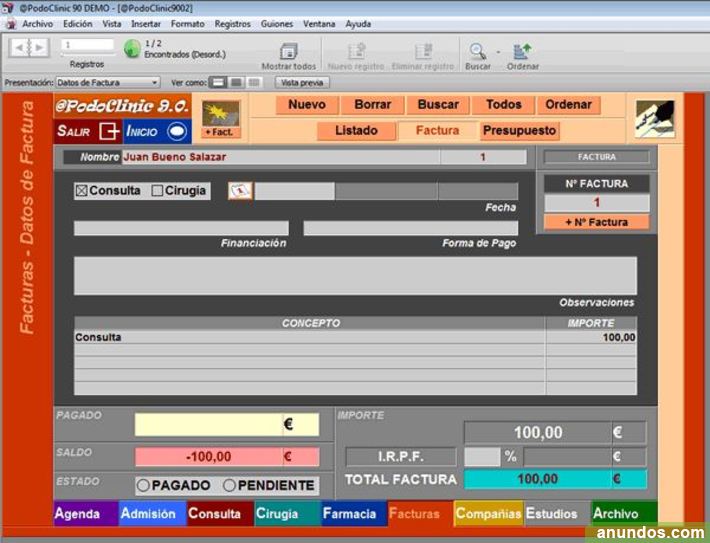Click the 100,00 importe cell in table
The height and width of the screenshot is (543, 710).
(x=591, y=337)
